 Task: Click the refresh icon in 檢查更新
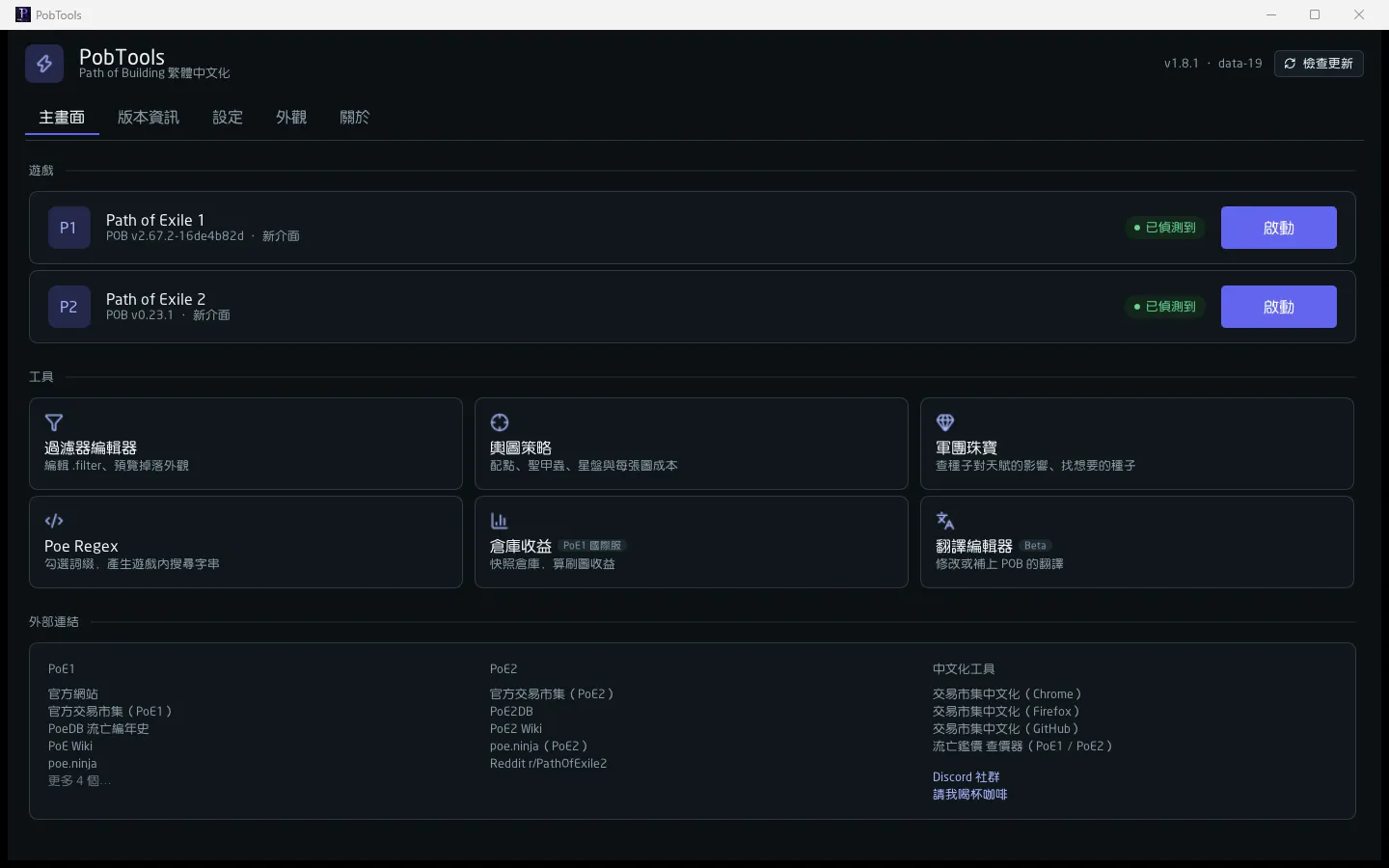click(1290, 64)
